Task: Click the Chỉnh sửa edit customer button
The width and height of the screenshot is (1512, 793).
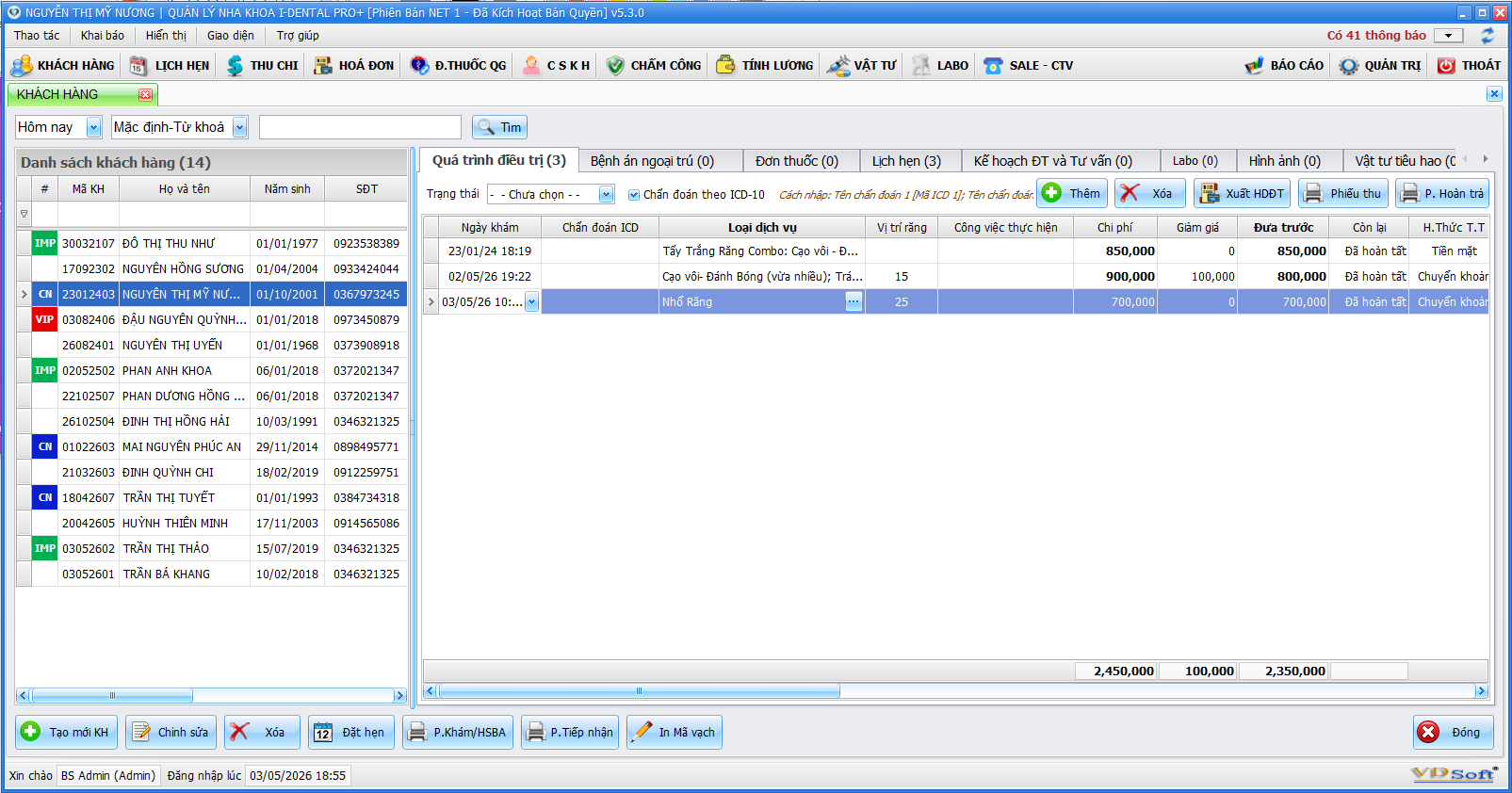Action: tap(171, 732)
